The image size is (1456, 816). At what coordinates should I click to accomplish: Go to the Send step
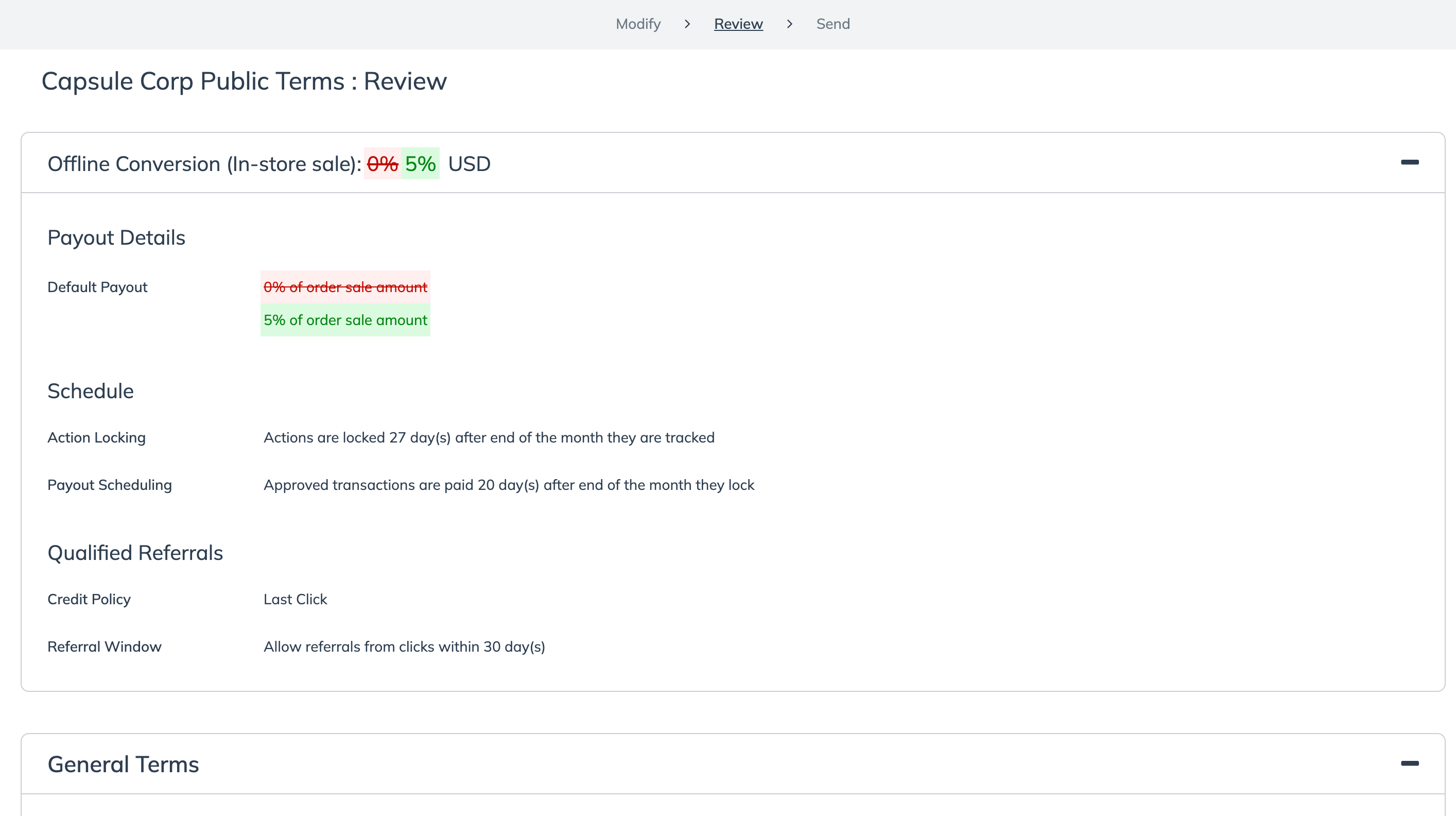pos(833,24)
